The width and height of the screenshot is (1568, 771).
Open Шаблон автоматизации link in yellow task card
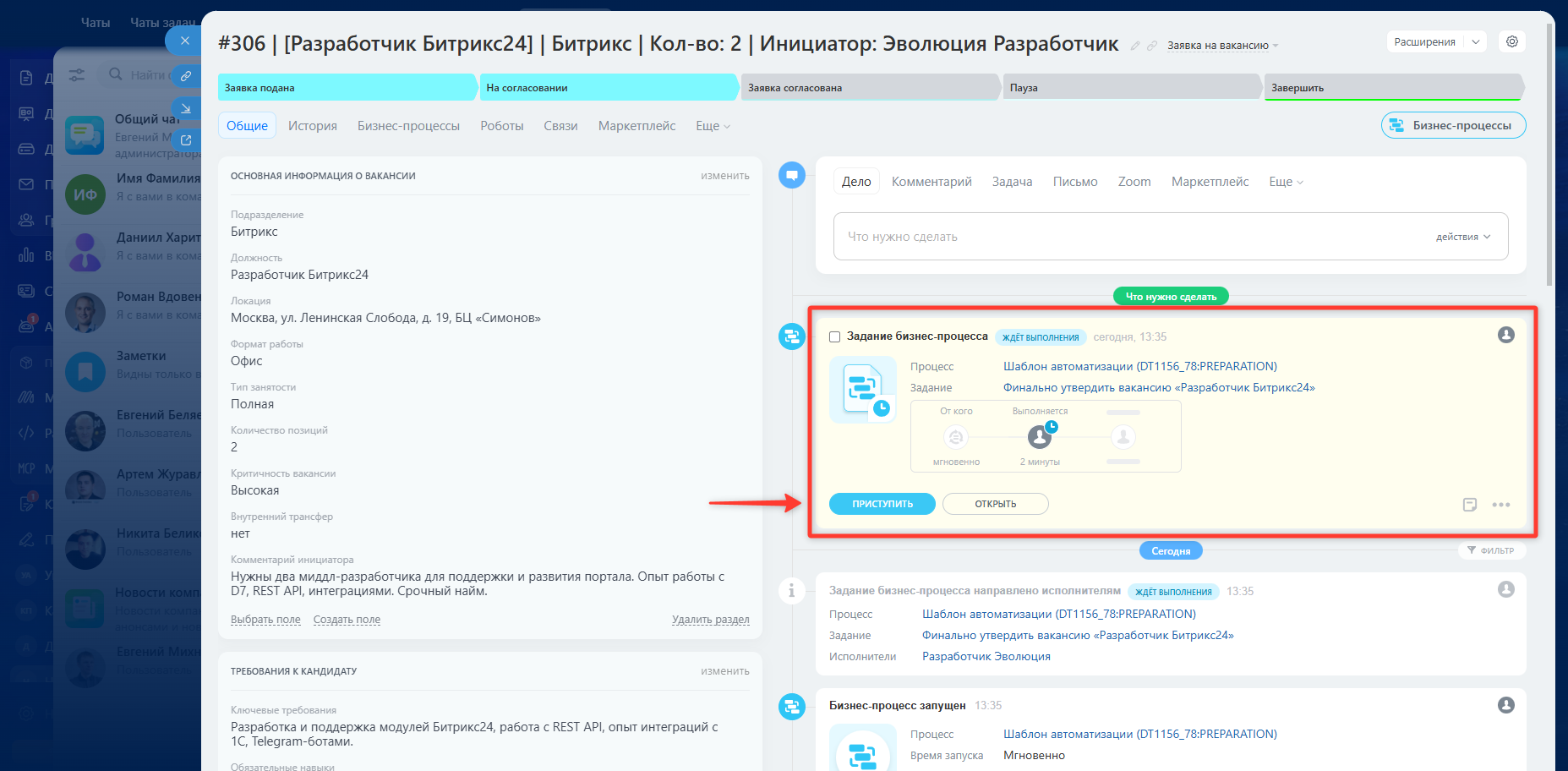click(1140, 366)
